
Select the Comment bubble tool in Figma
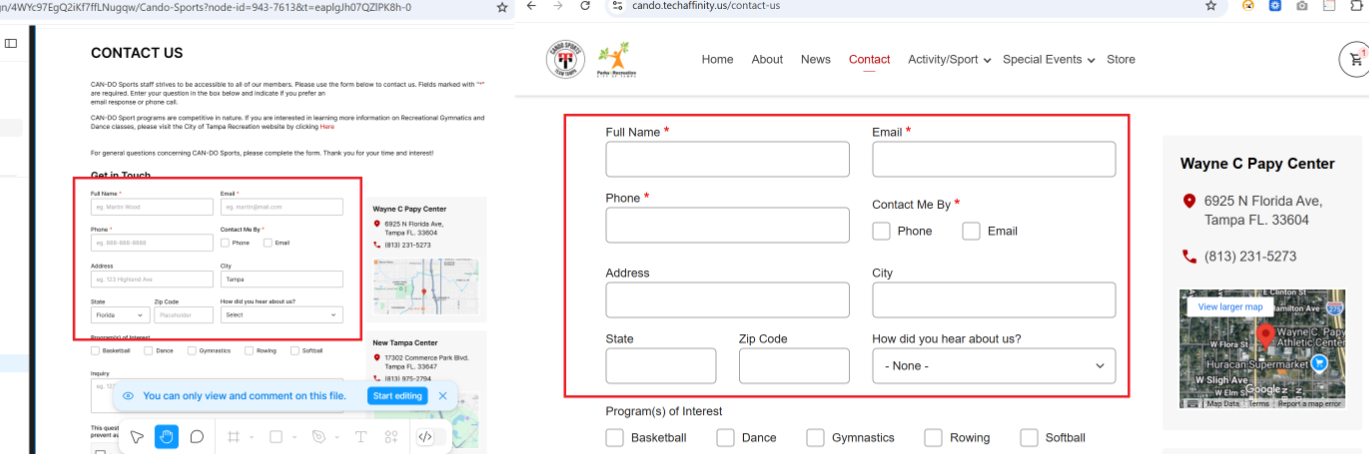[x=197, y=436]
